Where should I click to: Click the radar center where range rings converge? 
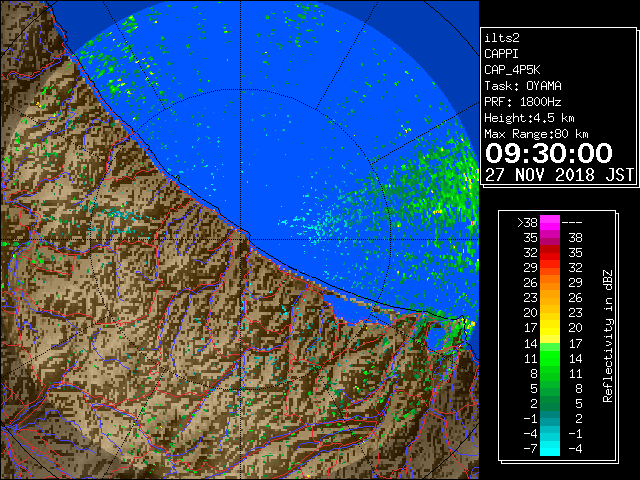[241, 239]
